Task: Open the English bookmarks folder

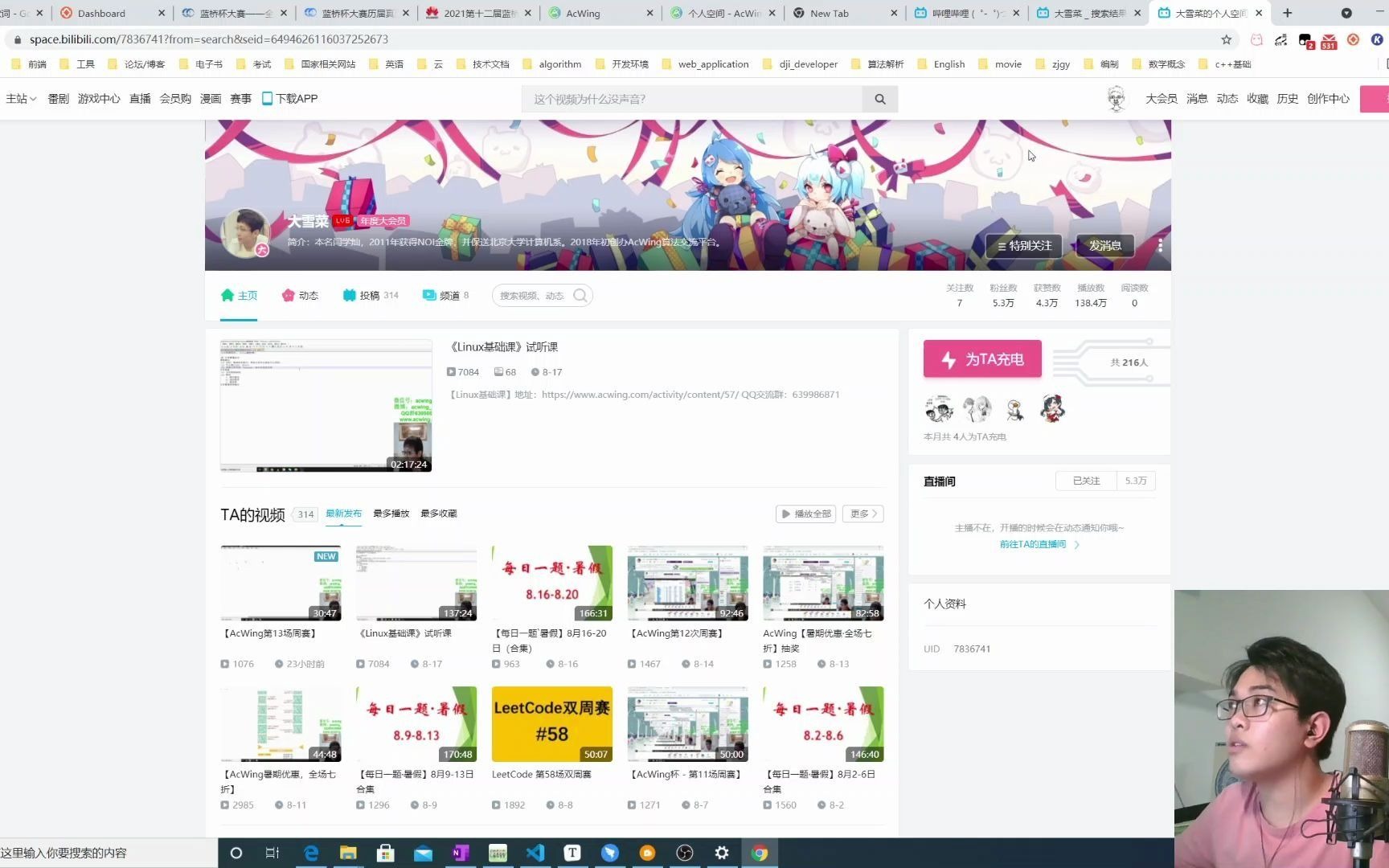Action: (941, 64)
